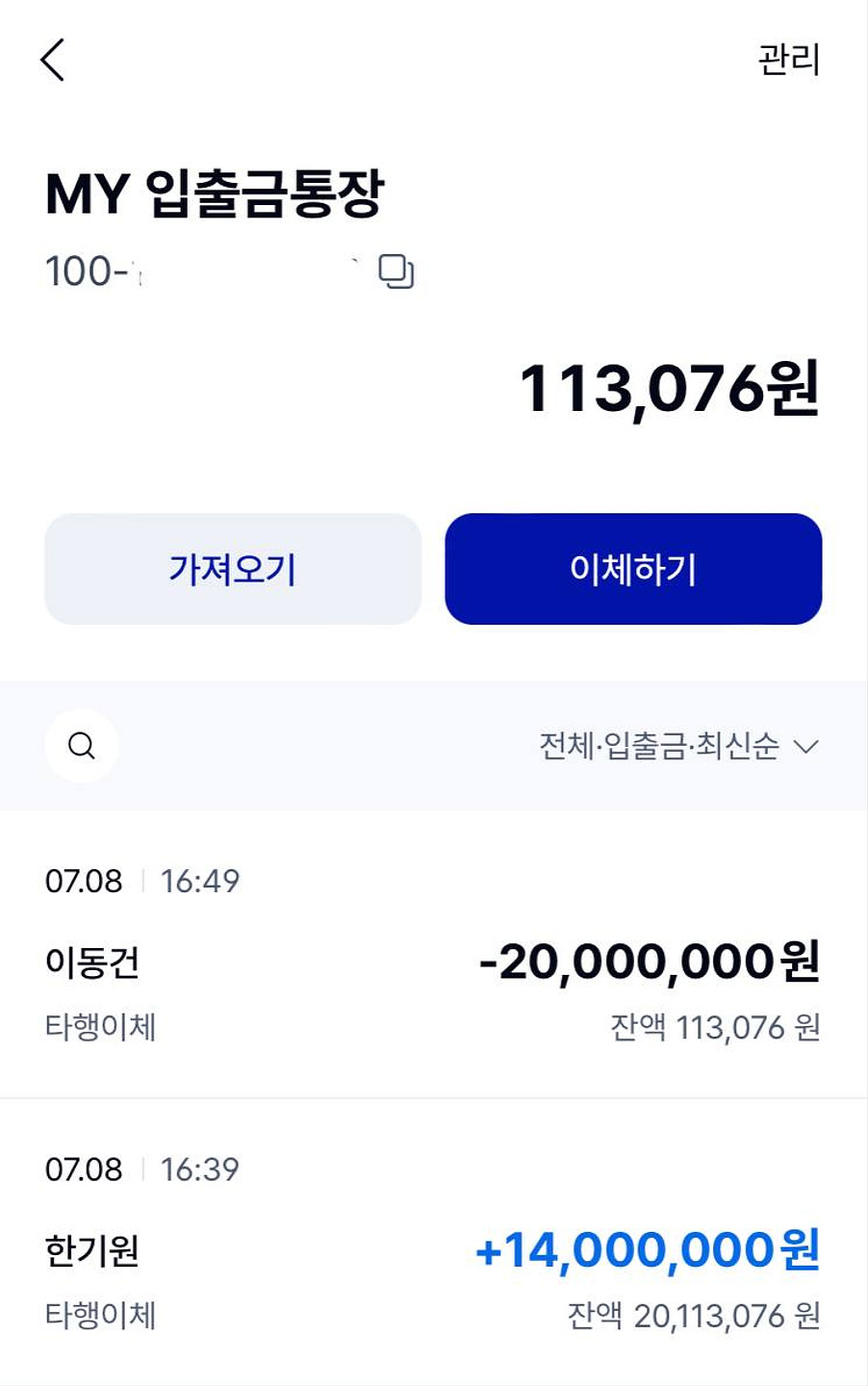
Task: Tap the 16:49 transaction timestamp
Action: click(200, 881)
